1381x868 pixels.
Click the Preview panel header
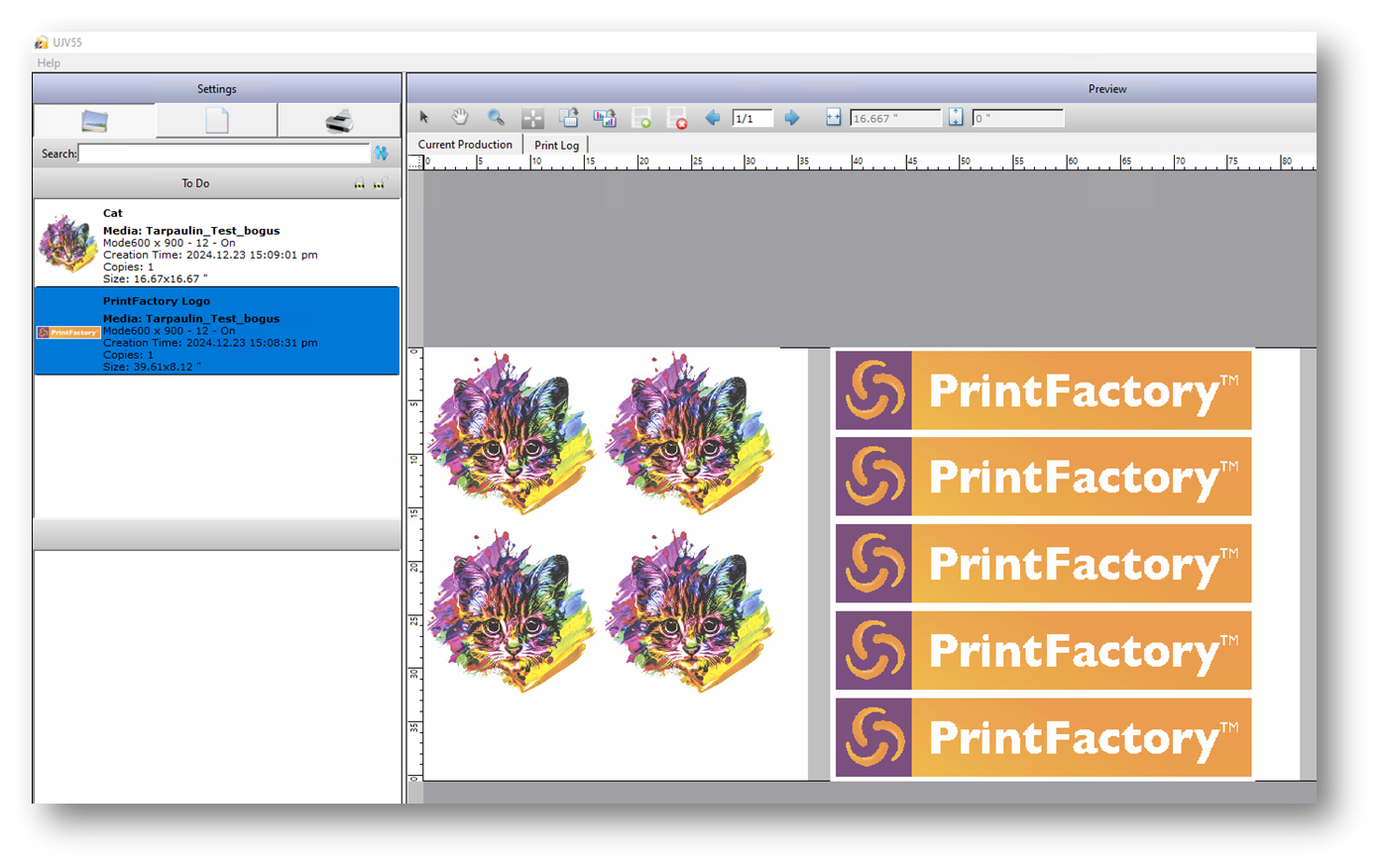[862, 89]
